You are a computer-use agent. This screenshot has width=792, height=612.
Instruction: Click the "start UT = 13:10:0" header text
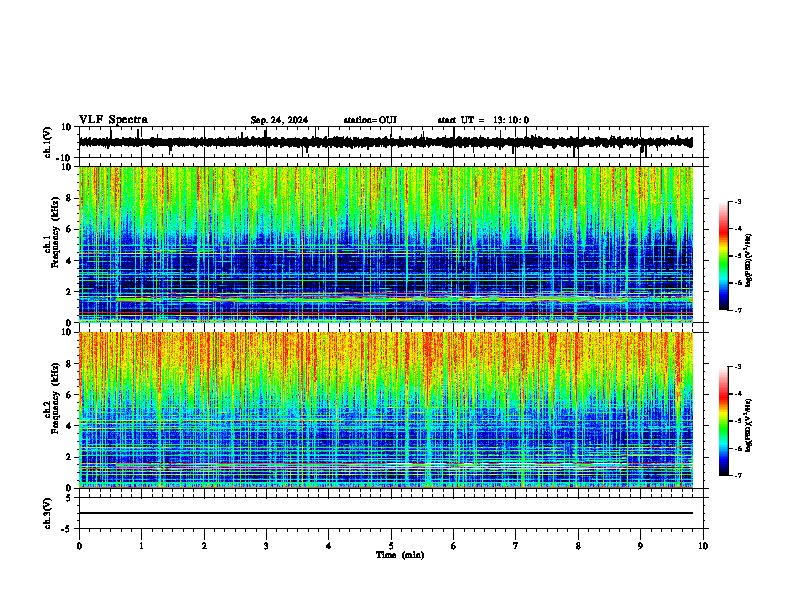(x=483, y=120)
